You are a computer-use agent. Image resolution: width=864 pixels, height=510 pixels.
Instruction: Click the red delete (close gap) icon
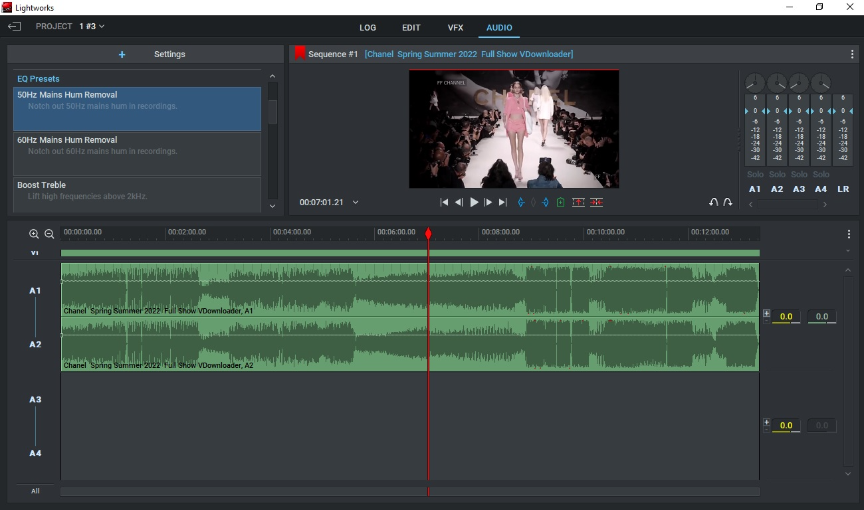596,203
